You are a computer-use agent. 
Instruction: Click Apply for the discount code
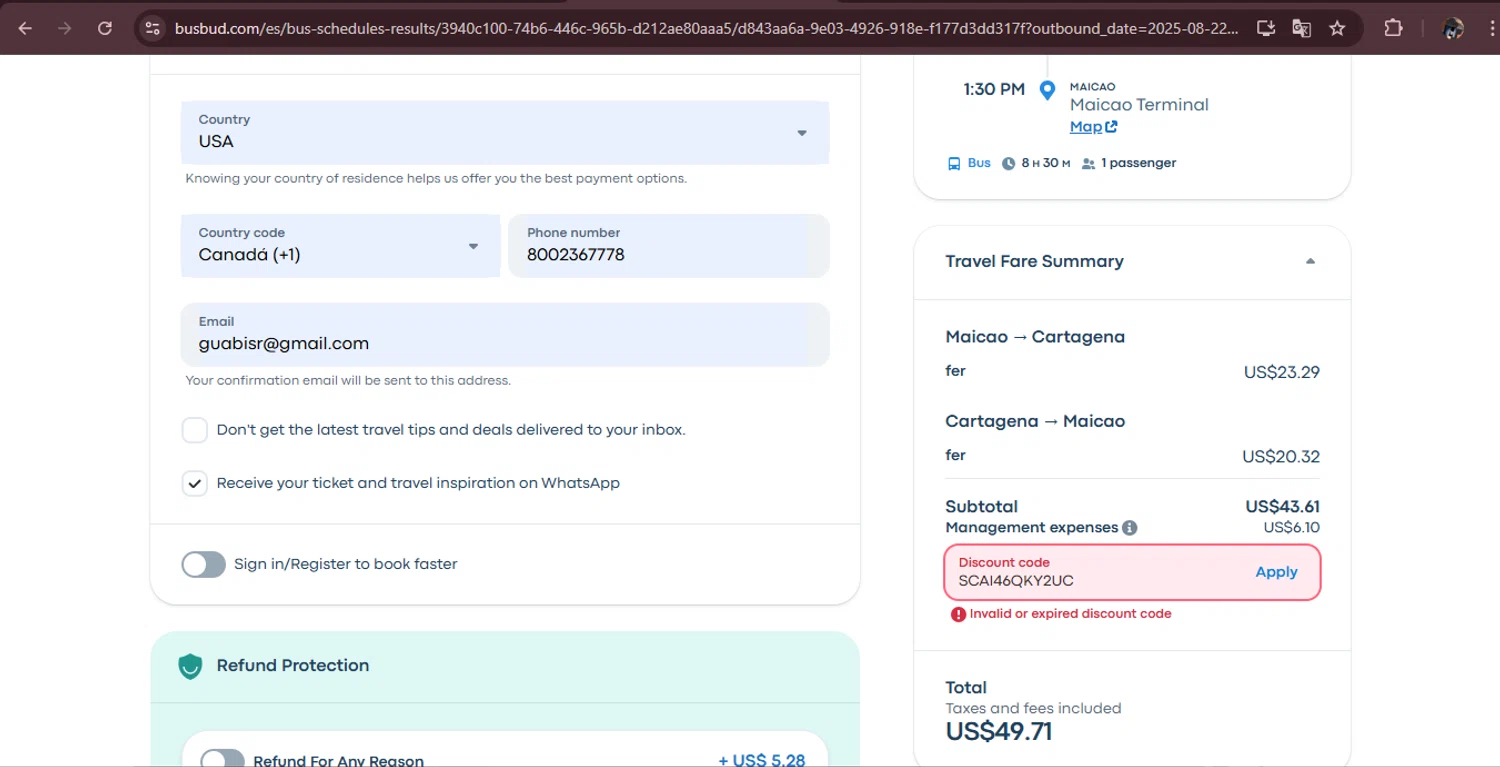(1276, 572)
